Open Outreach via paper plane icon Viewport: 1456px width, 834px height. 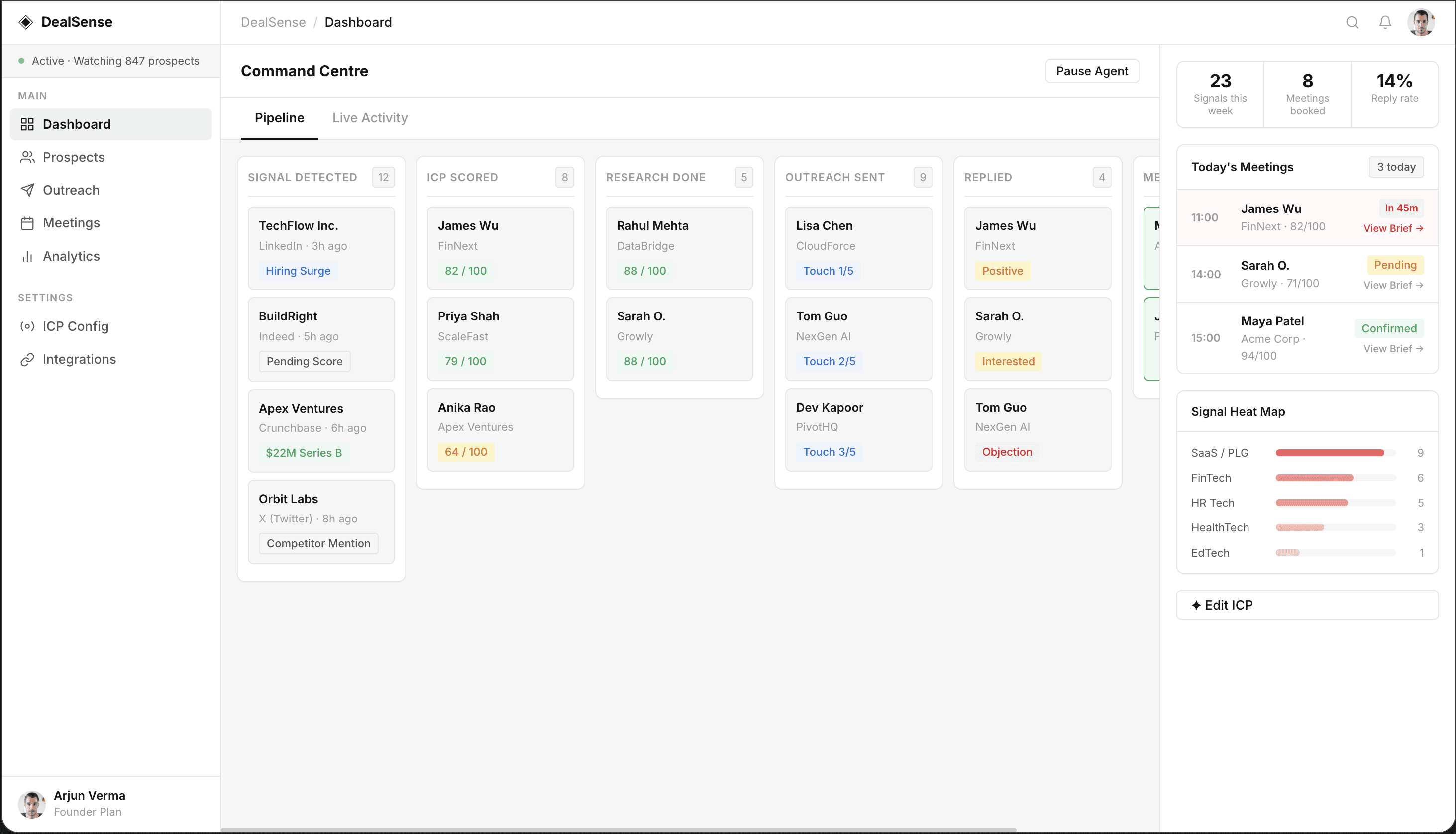pos(27,190)
